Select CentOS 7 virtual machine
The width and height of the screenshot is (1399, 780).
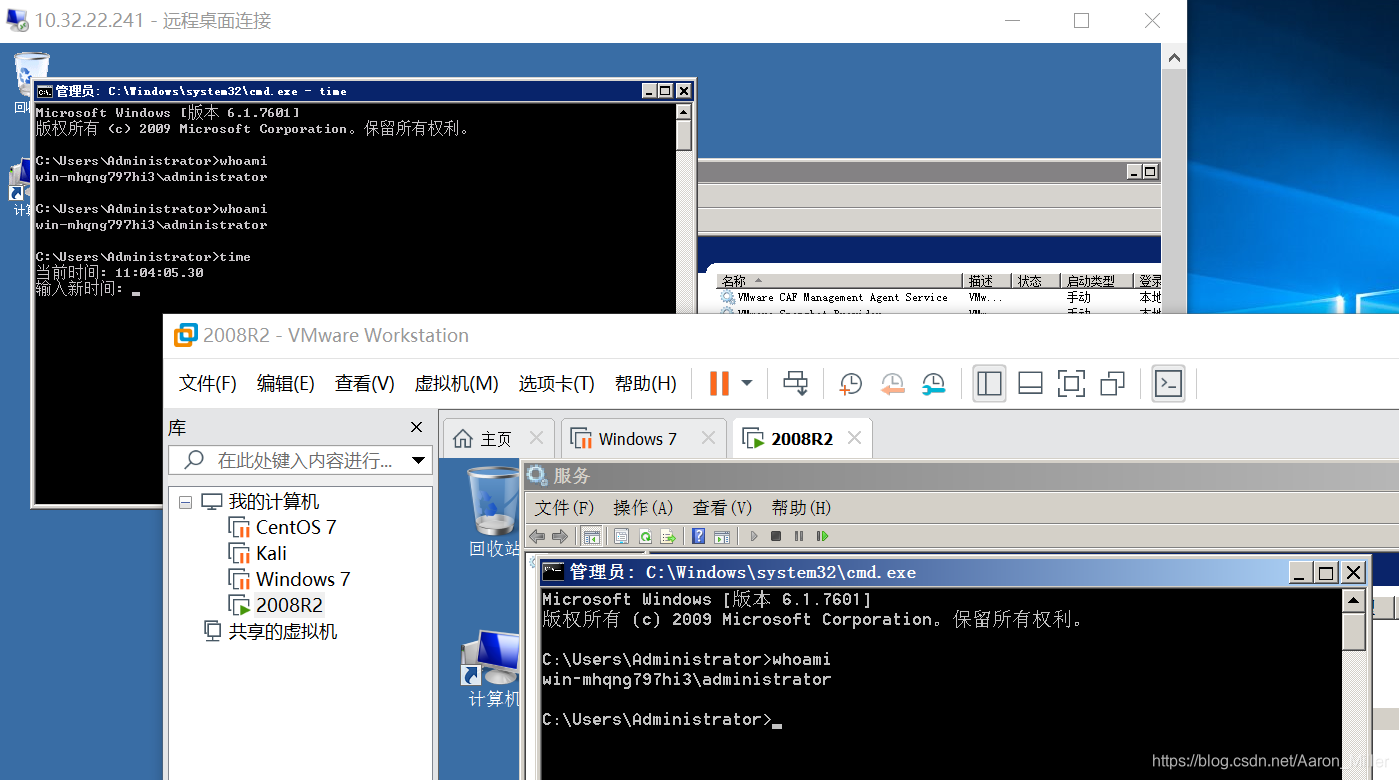pyautogui.click(x=295, y=527)
